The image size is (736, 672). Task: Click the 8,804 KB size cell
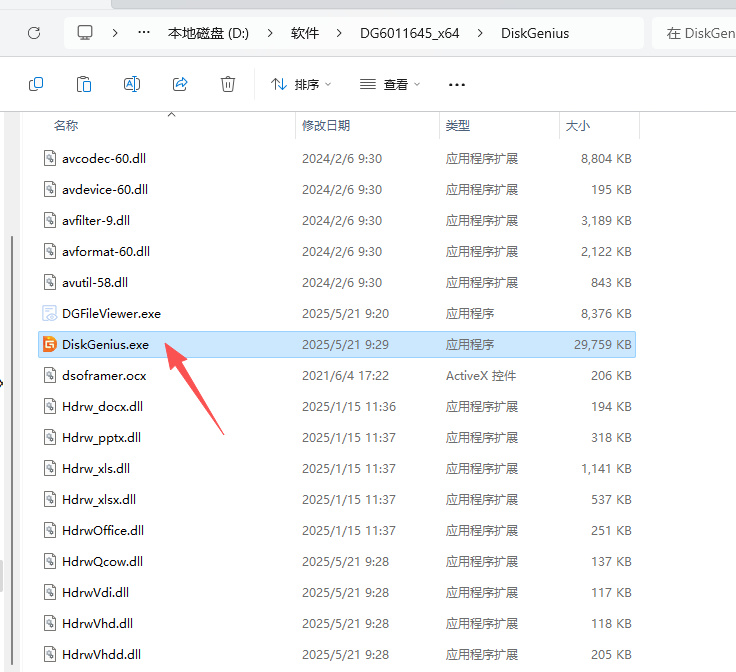click(606, 159)
